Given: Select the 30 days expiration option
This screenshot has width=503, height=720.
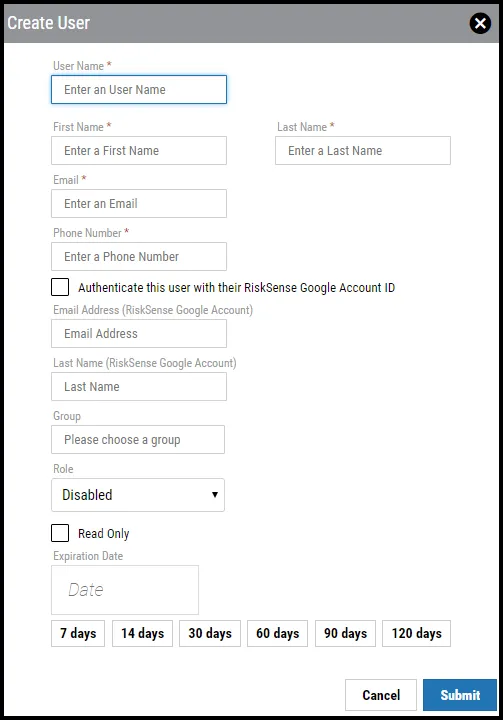Looking at the screenshot, I should 210,634.
